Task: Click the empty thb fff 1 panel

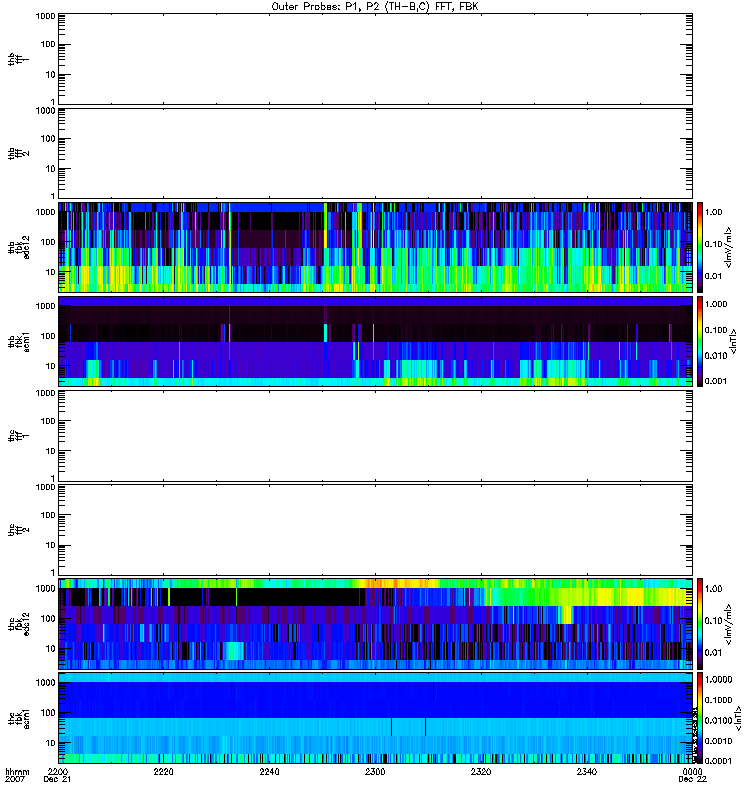Action: click(375, 58)
